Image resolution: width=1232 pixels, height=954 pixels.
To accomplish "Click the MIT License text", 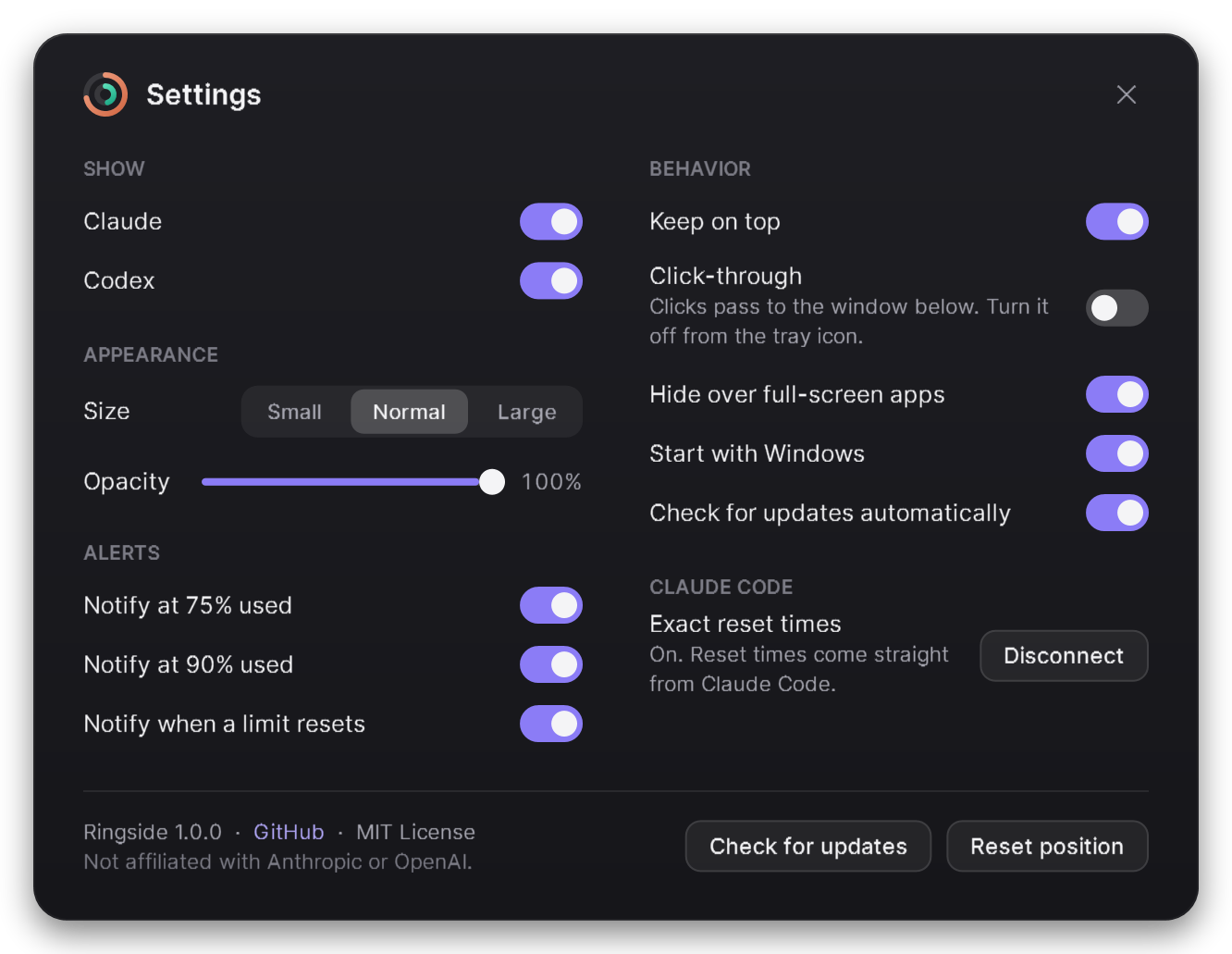I will (415, 832).
